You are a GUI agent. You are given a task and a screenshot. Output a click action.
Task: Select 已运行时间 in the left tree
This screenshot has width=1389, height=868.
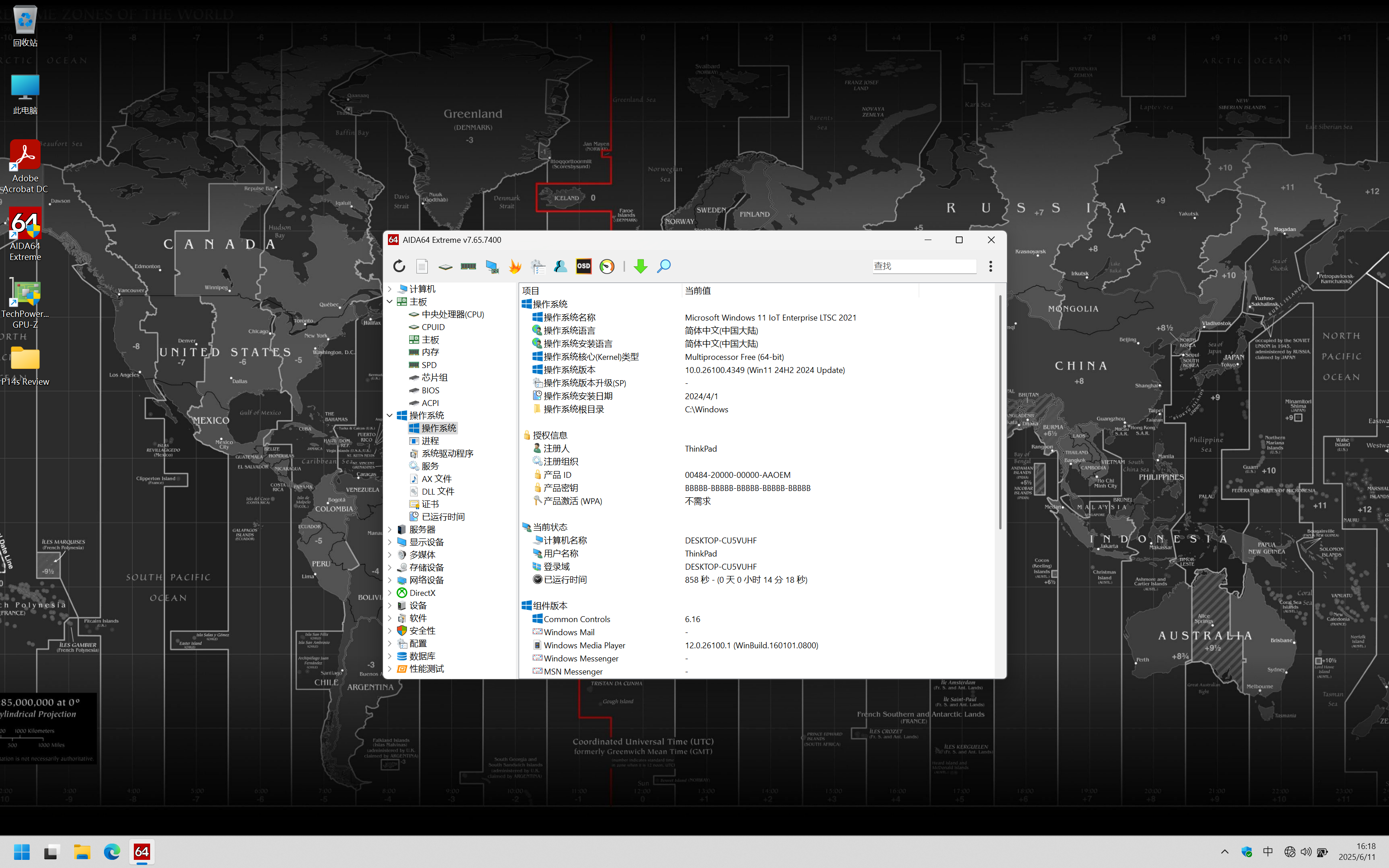pyautogui.click(x=437, y=516)
